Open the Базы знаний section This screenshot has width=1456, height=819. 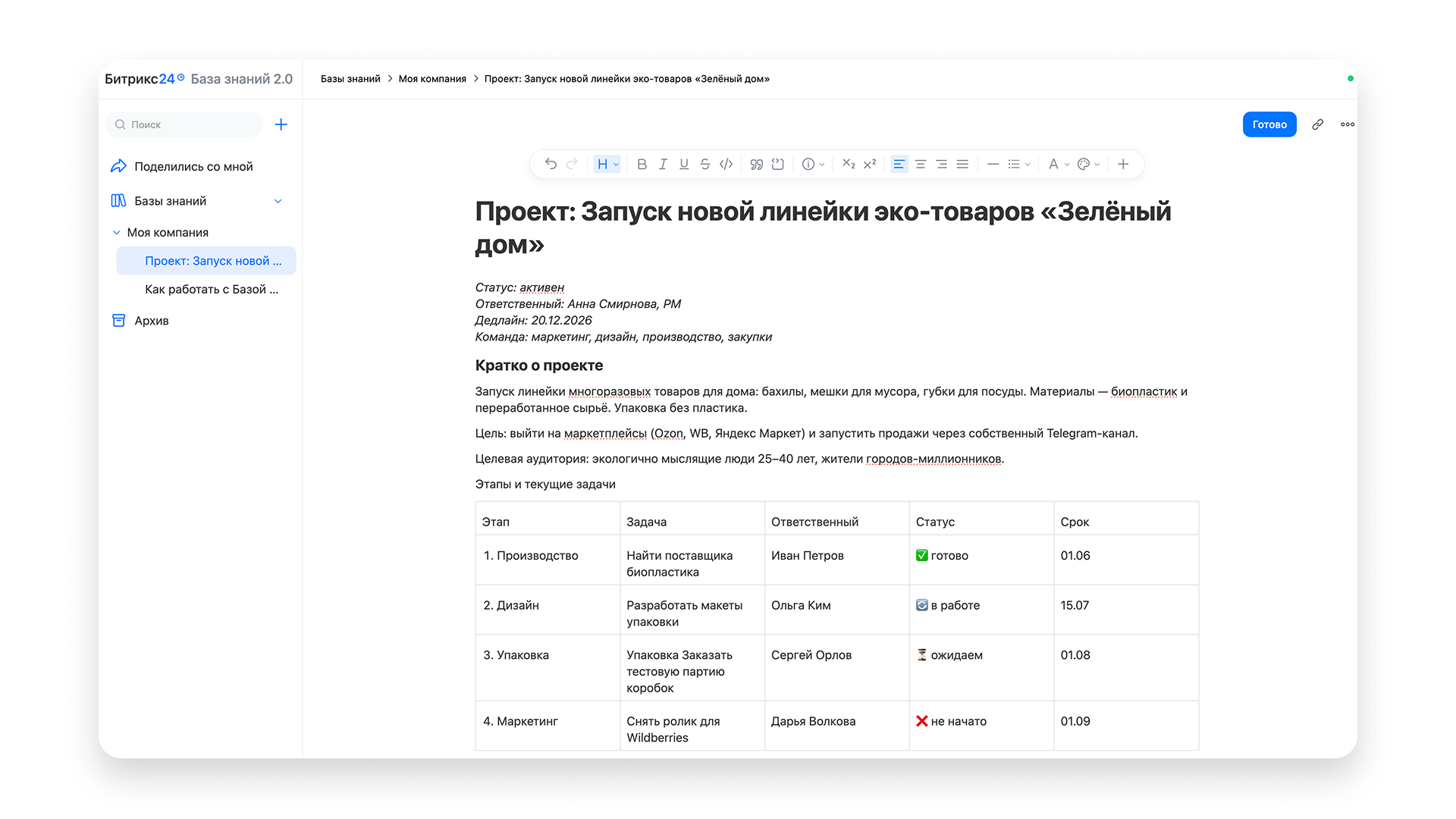(171, 201)
